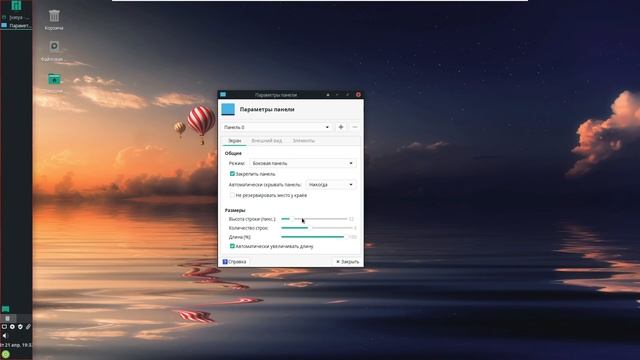The height and width of the screenshot is (360, 640).
Task: Open the auto-hide dropdown set to Никогда
Action: click(331, 185)
